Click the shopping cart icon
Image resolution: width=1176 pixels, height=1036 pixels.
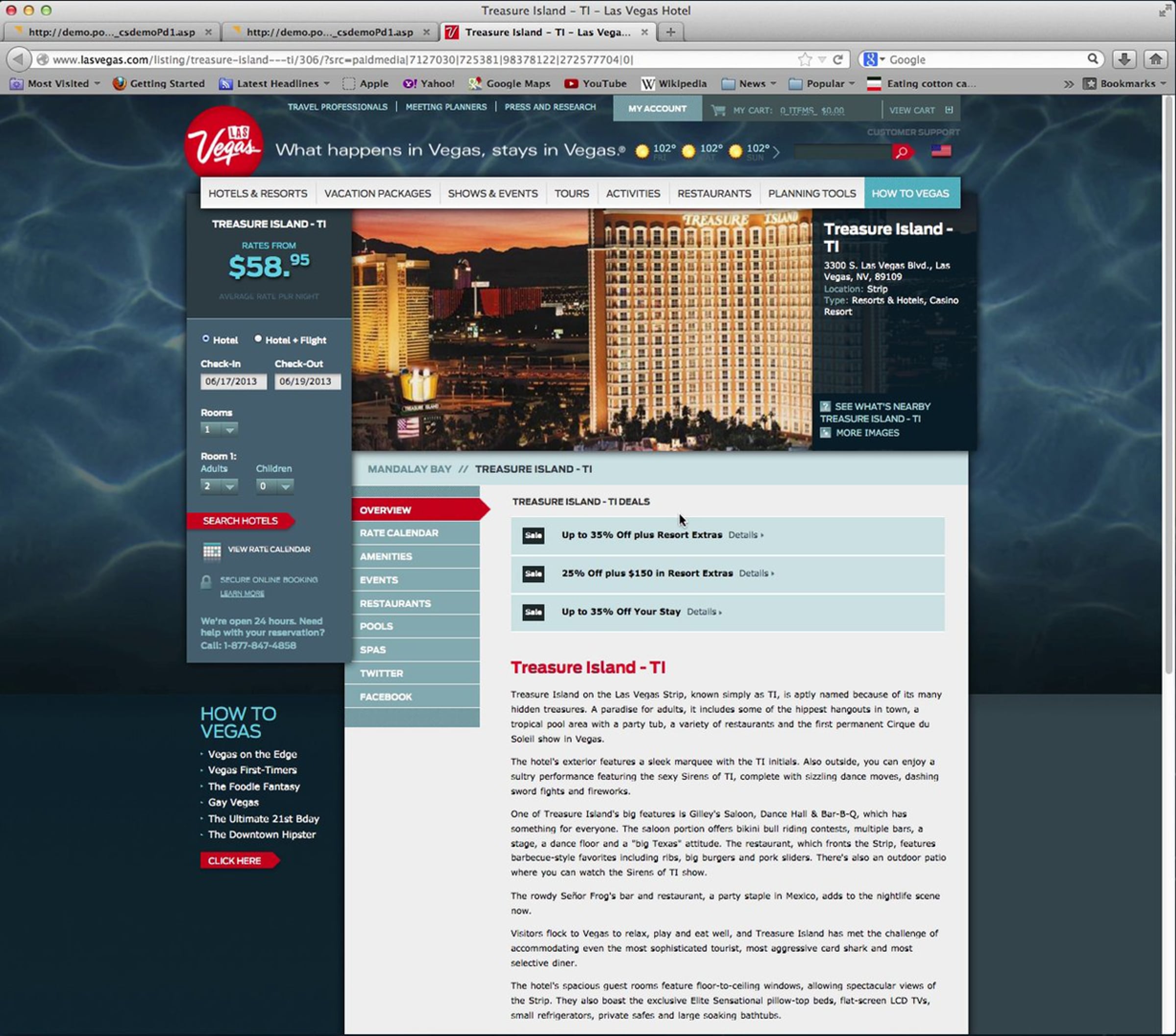[718, 110]
